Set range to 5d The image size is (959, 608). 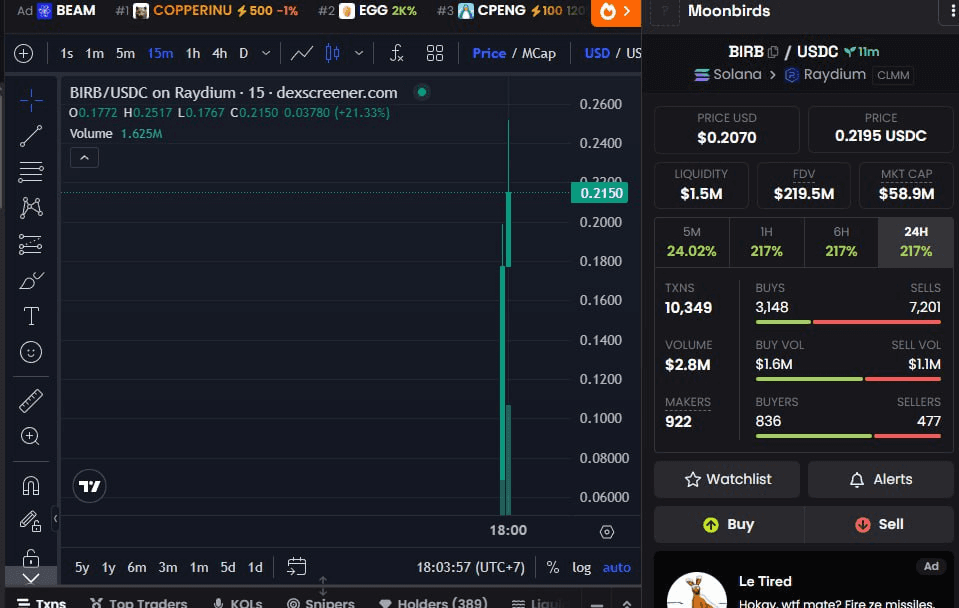click(x=228, y=568)
